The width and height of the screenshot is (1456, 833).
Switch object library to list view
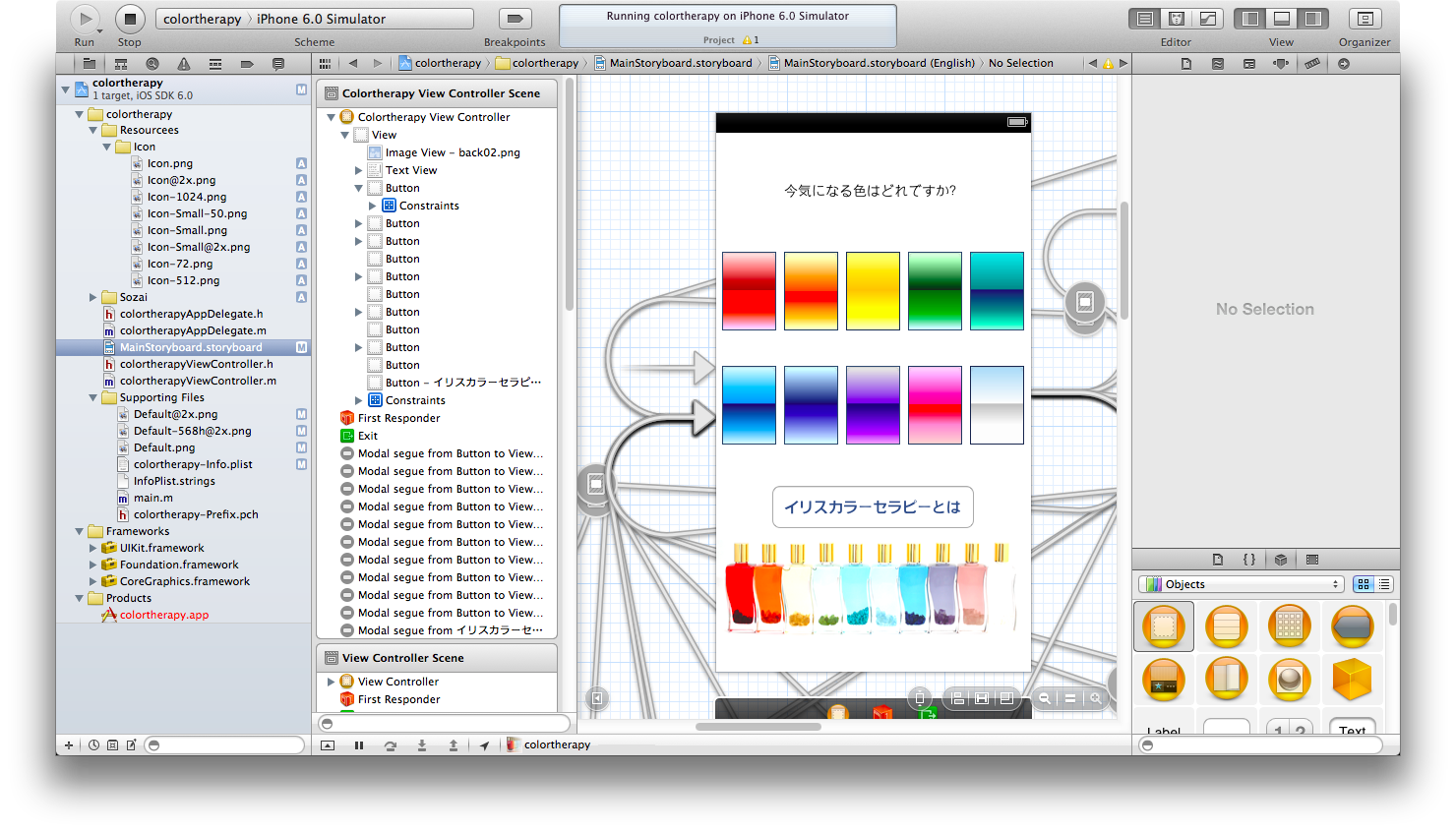click(x=1384, y=584)
